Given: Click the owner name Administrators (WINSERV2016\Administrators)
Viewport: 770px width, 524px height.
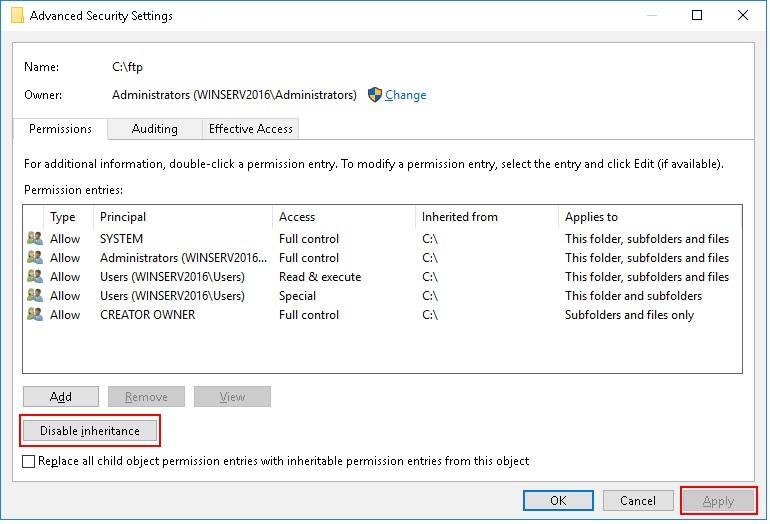Looking at the screenshot, I should [x=234, y=95].
